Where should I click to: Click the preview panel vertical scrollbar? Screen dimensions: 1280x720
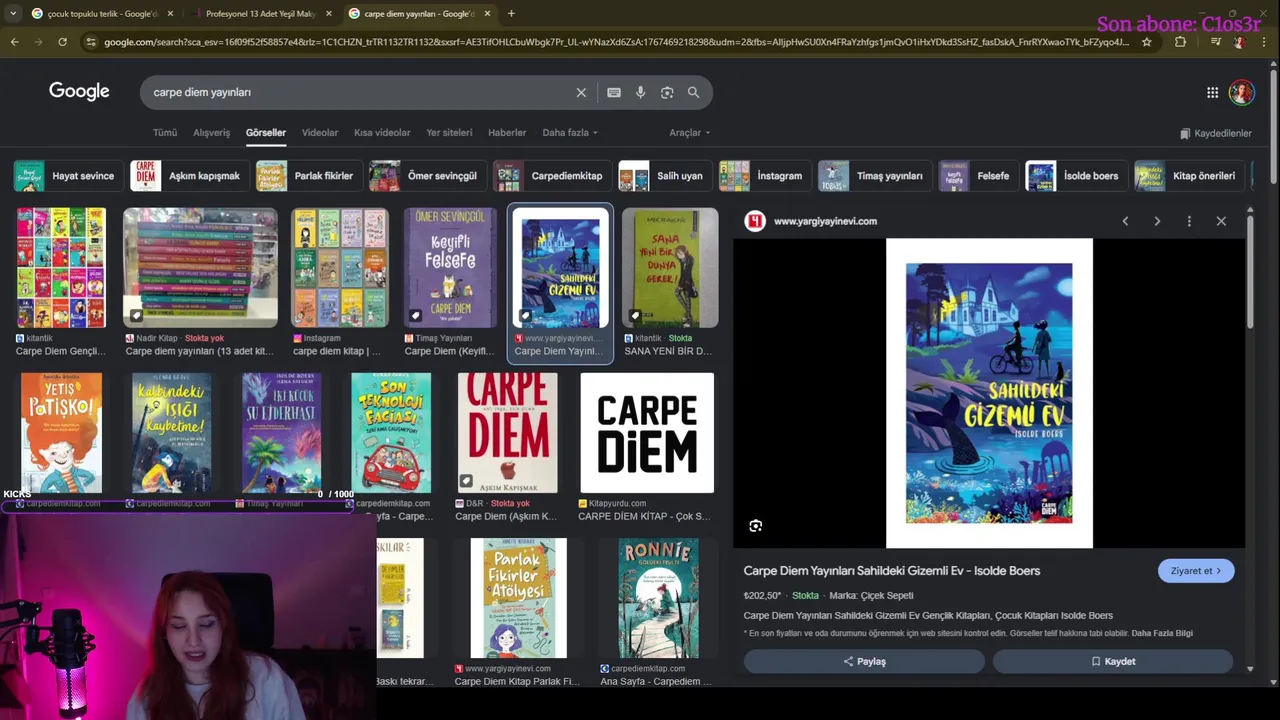tap(1250, 270)
